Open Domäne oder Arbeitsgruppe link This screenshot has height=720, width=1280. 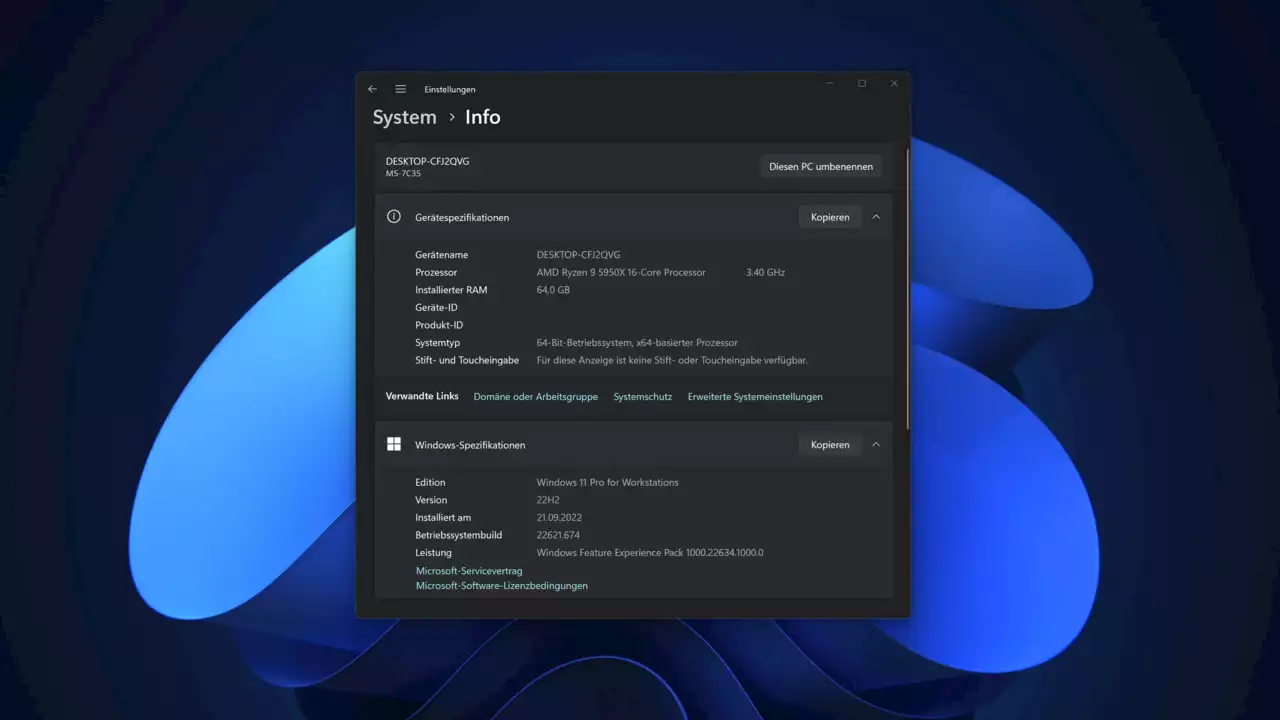536,397
